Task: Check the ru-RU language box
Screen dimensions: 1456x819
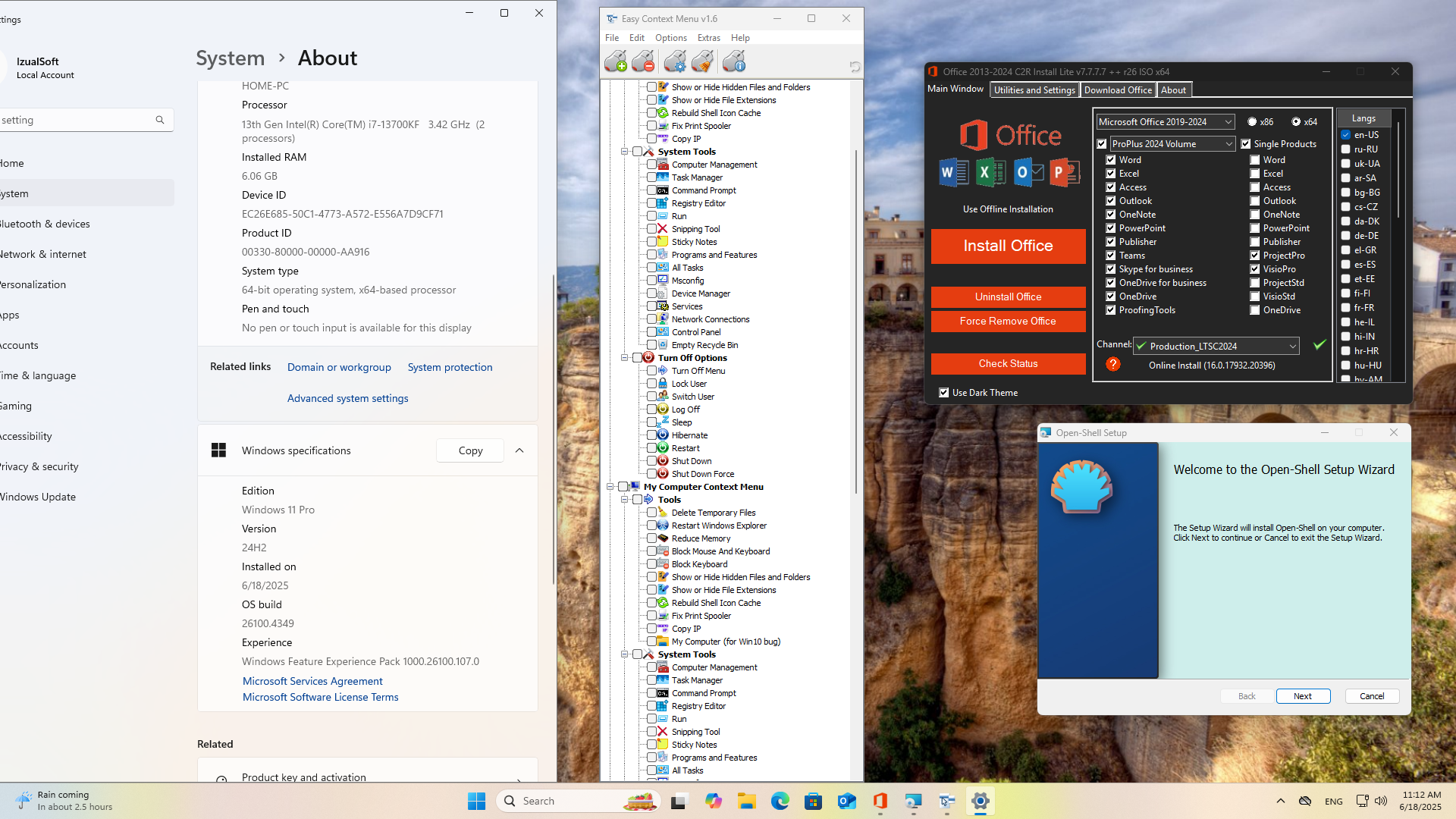Action: click(1345, 149)
